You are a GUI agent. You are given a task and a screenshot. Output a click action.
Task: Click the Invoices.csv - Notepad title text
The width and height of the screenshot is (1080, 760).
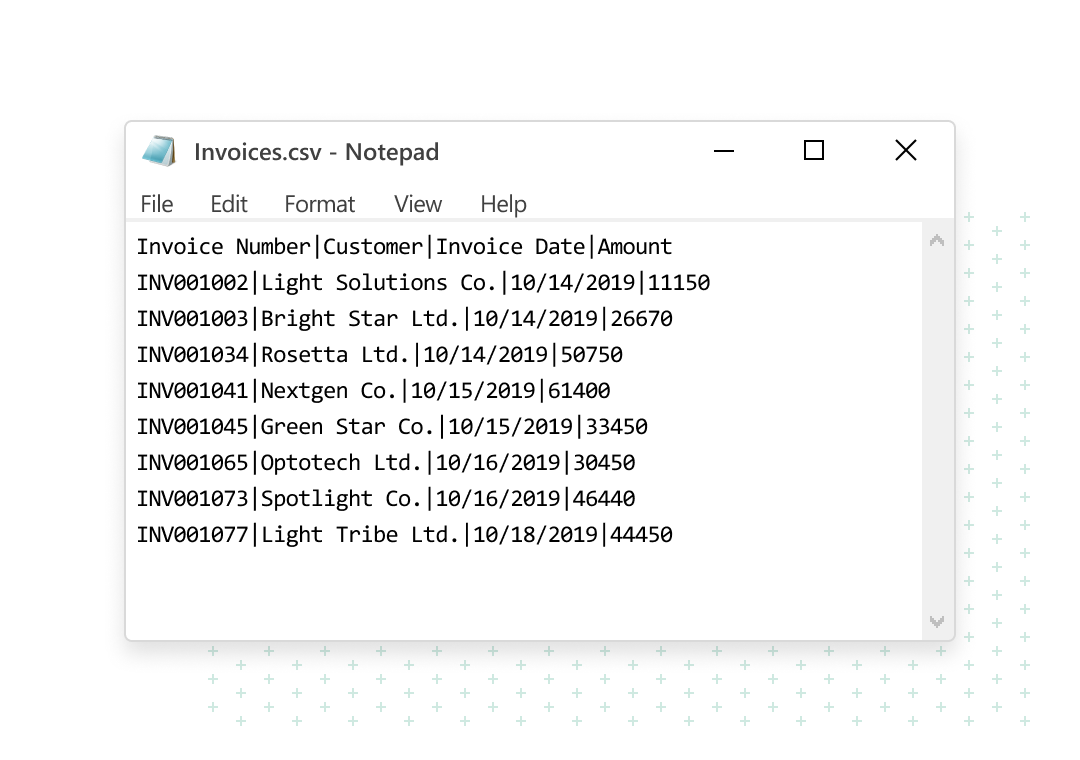[316, 152]
